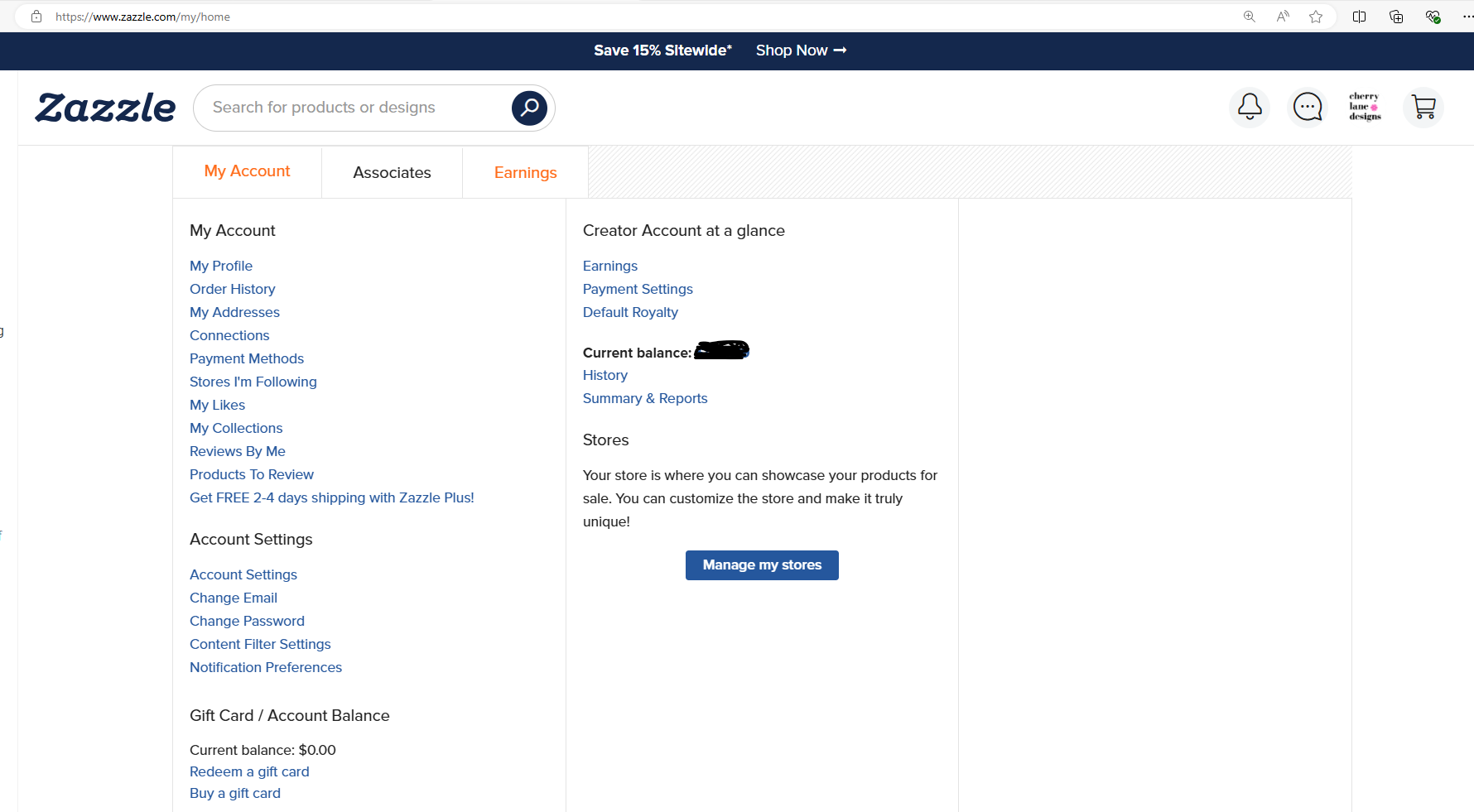Click the read aloud icon in address bar
Screen dimensions: 1474x812
[1283, 17]
